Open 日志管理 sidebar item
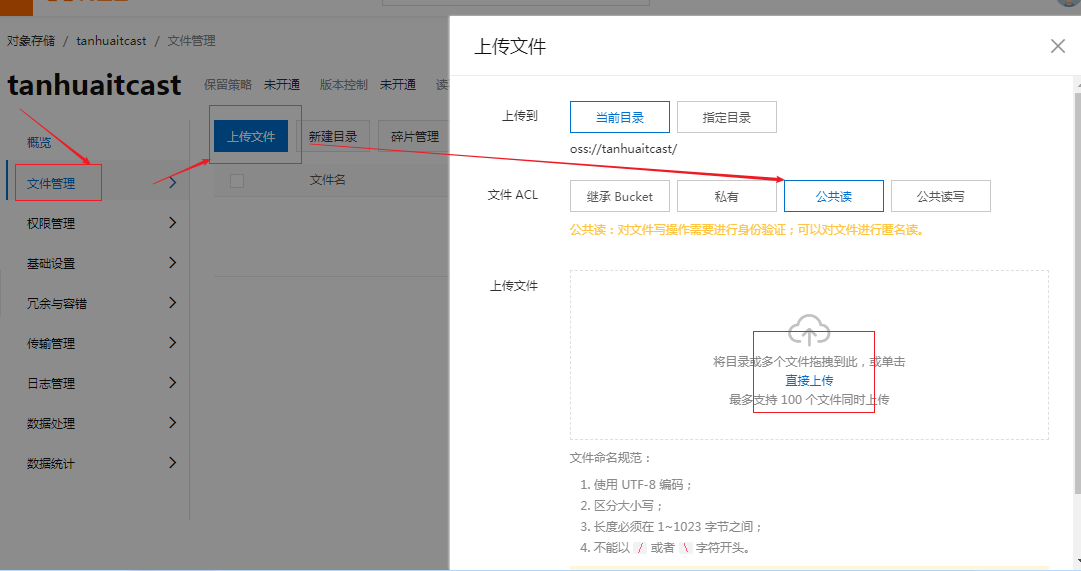This screenshot has height=571, width=1081. pyautogui.click(x=51, y=383)
